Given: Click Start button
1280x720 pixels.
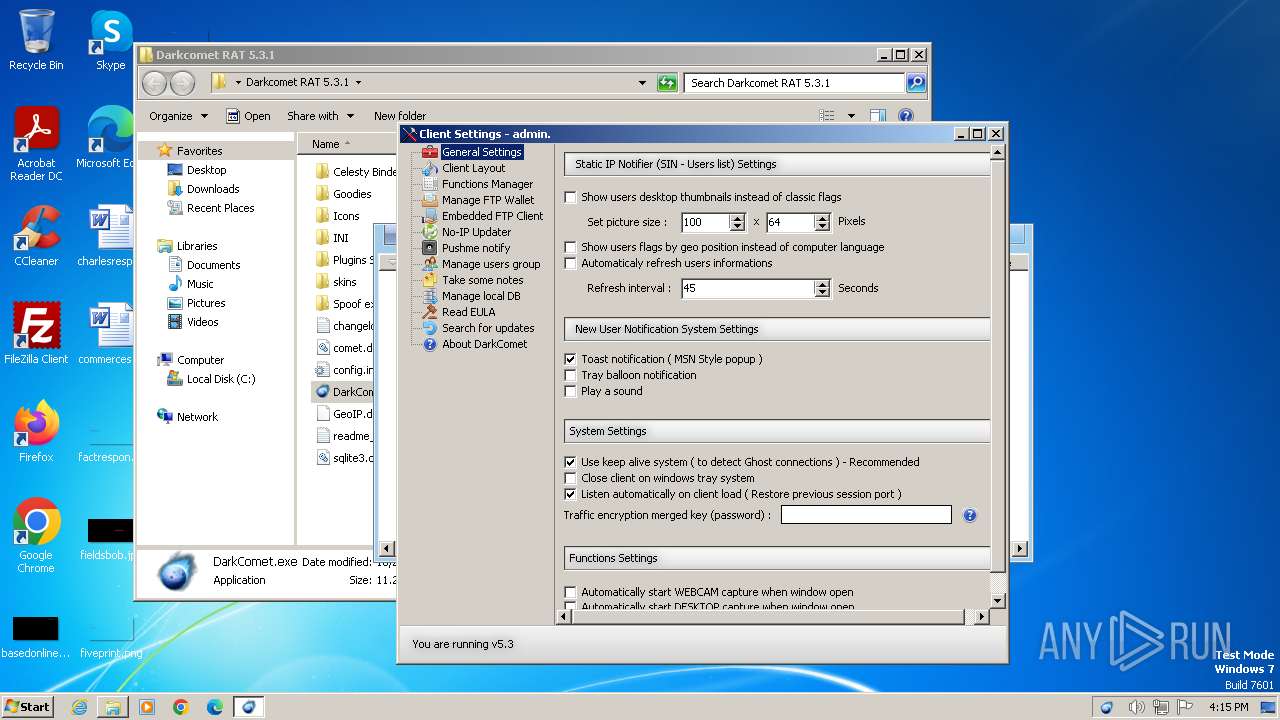Looking at the screenshot, I should (x=28, y=707).
